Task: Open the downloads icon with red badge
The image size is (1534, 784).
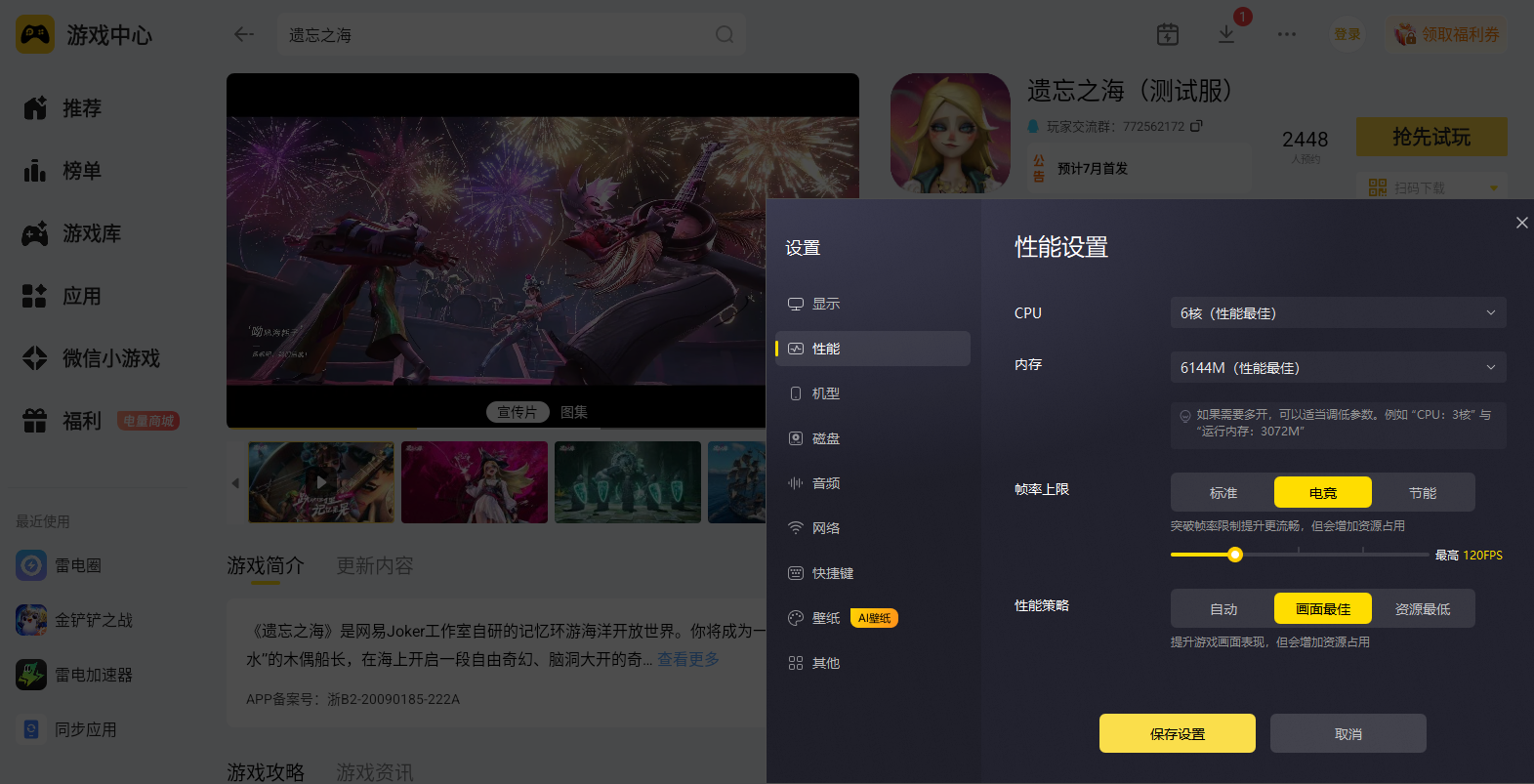Action: [x=1226, y=34]
